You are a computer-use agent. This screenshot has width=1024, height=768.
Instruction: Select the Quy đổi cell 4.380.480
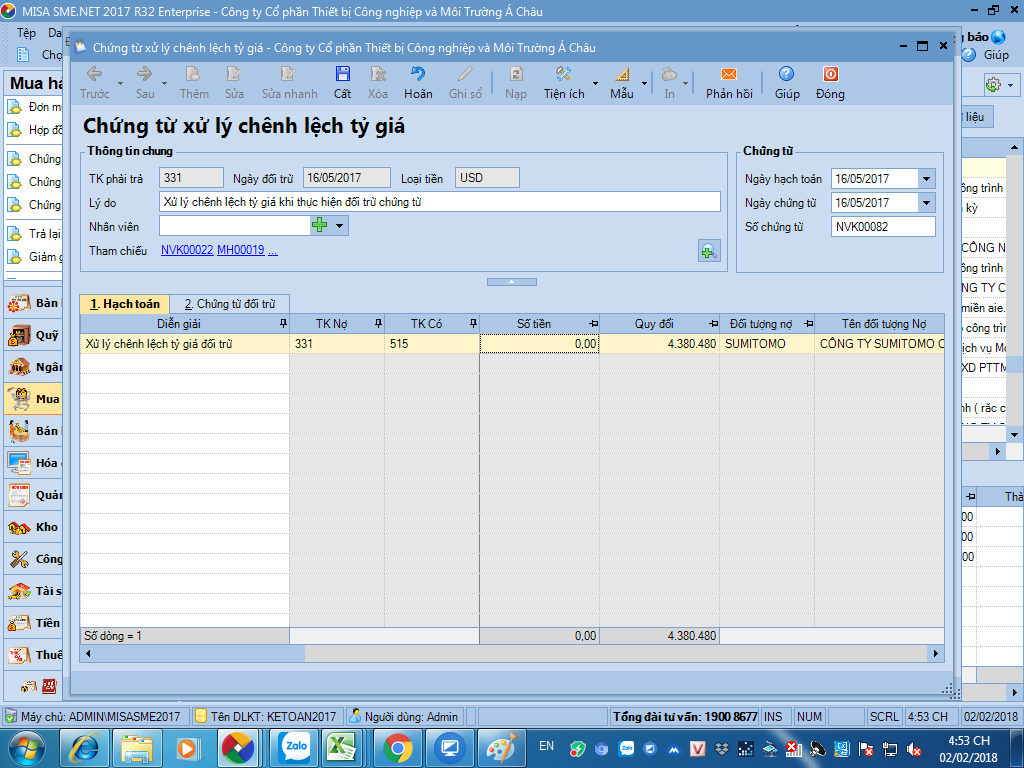coord(660,344)
